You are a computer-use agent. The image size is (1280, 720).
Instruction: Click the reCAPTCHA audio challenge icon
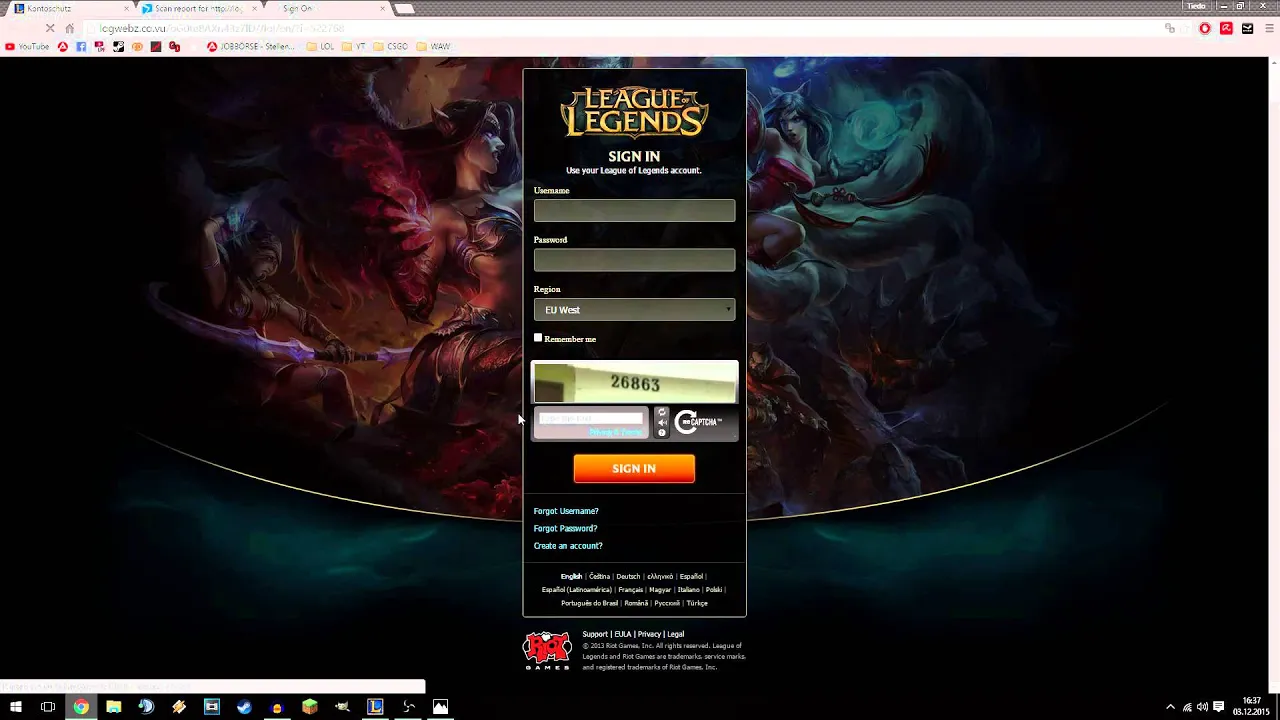(661, 423)
